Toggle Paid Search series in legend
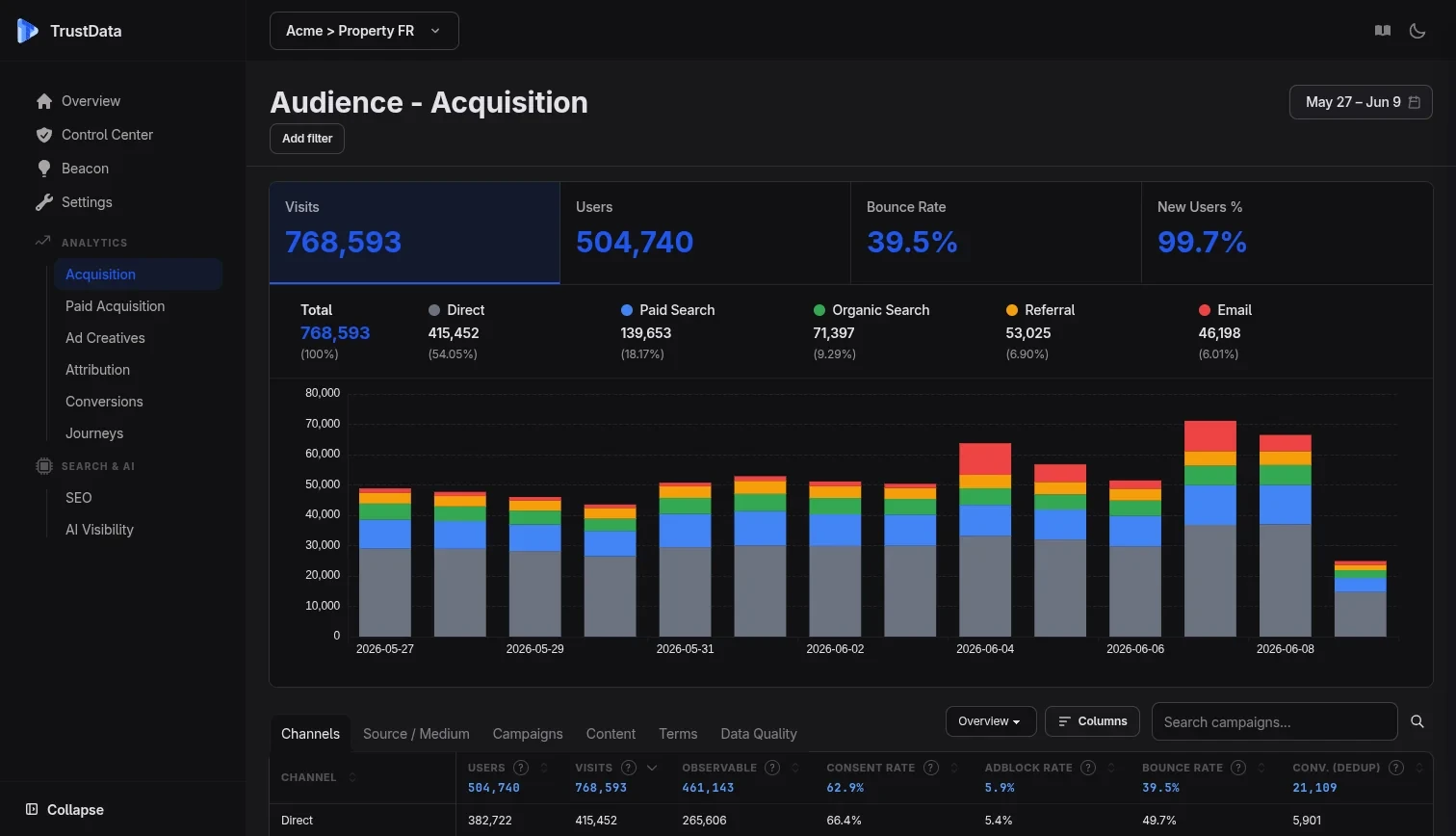The height and width of the screenshot is (836, 1456). tap(668, 310)
